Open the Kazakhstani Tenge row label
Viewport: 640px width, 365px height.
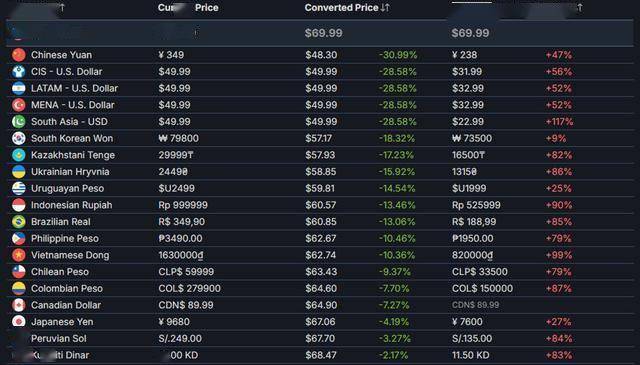73,155
